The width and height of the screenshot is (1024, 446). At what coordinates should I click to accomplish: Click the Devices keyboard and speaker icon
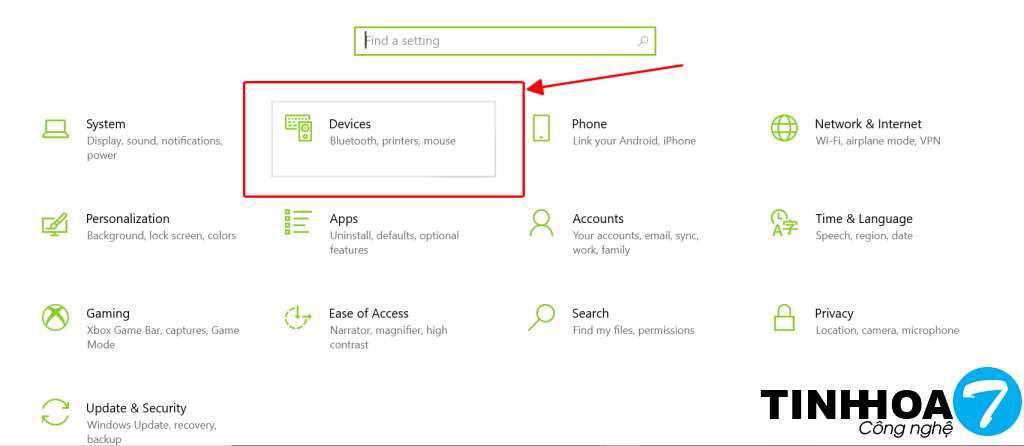[298, 128]
